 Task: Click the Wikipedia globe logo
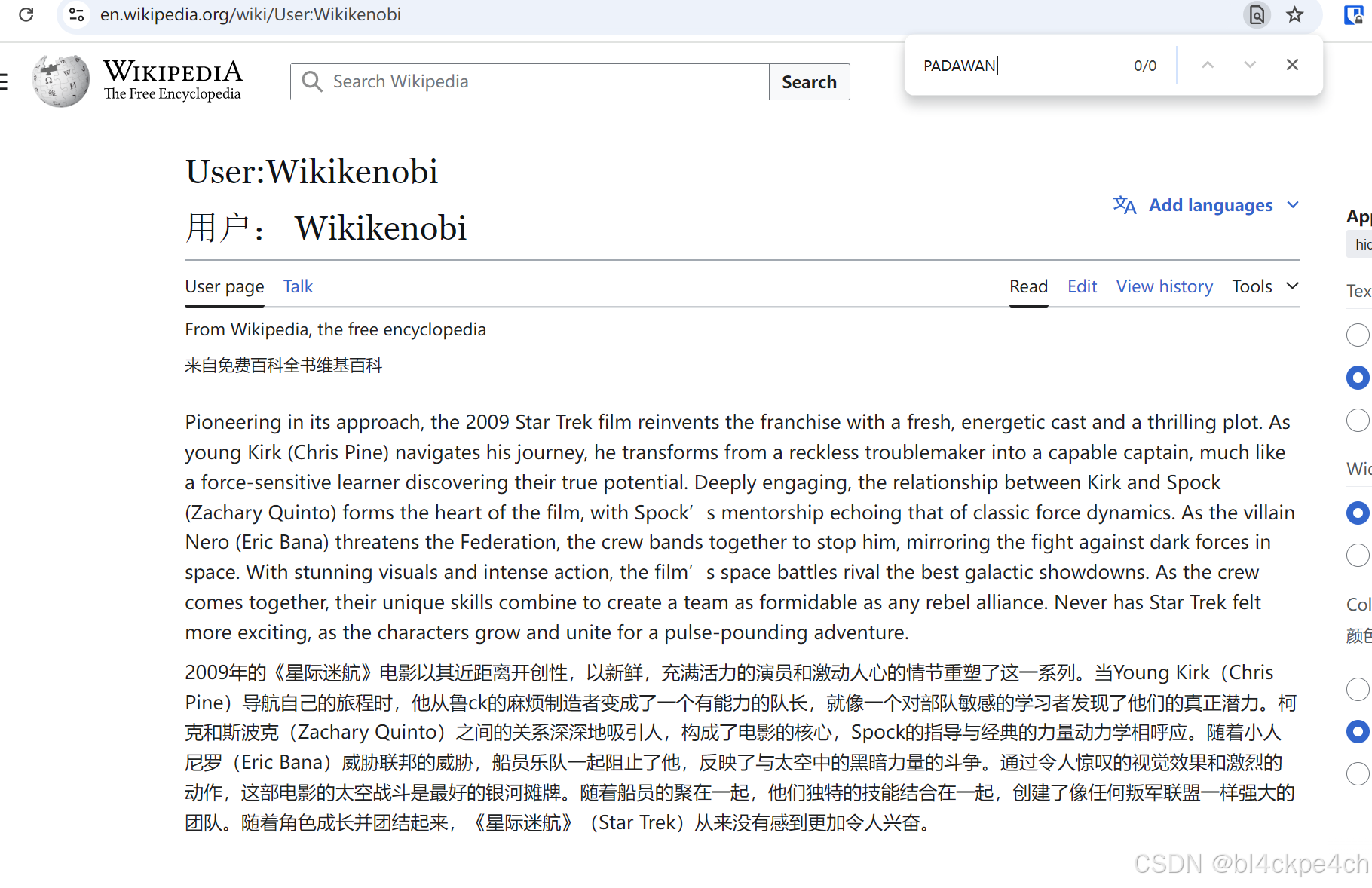tap(60, 81)
